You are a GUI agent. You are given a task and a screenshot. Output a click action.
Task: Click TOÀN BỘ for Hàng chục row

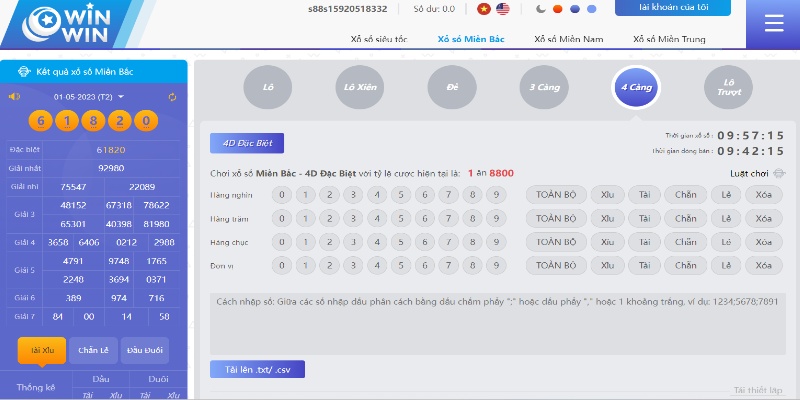[554, 242]
